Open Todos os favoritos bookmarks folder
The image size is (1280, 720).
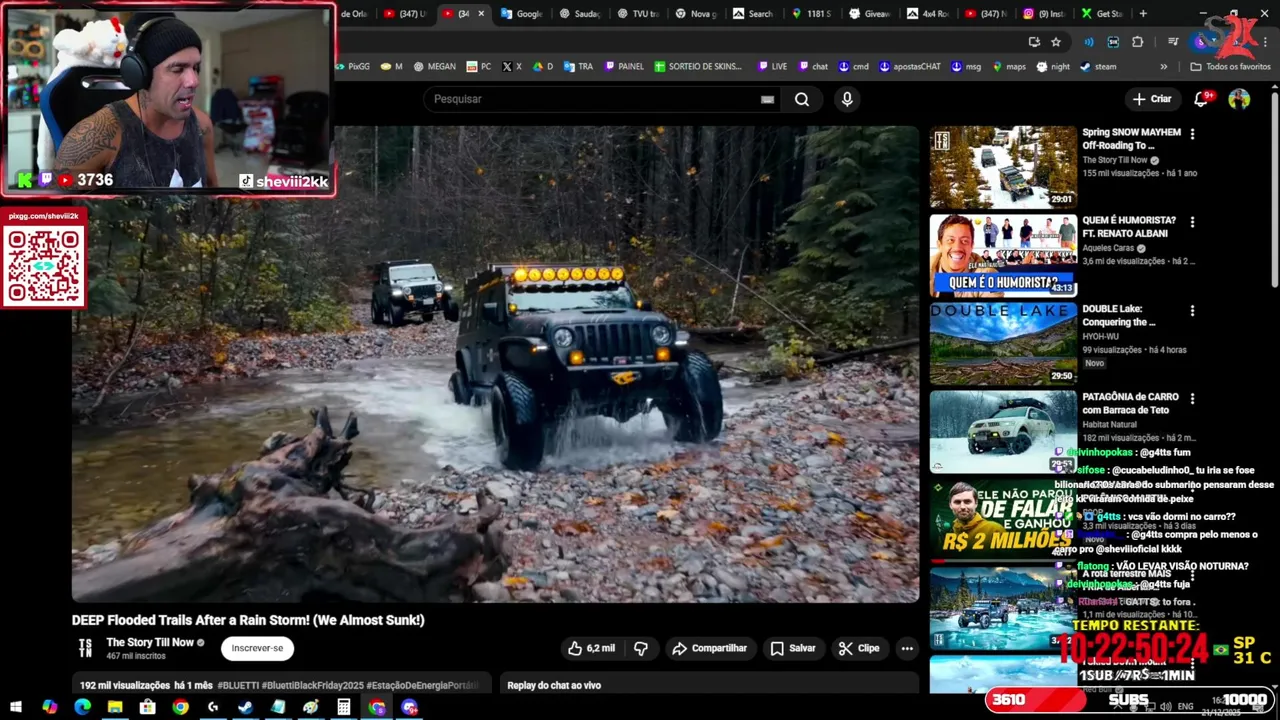pos(1230,67)
